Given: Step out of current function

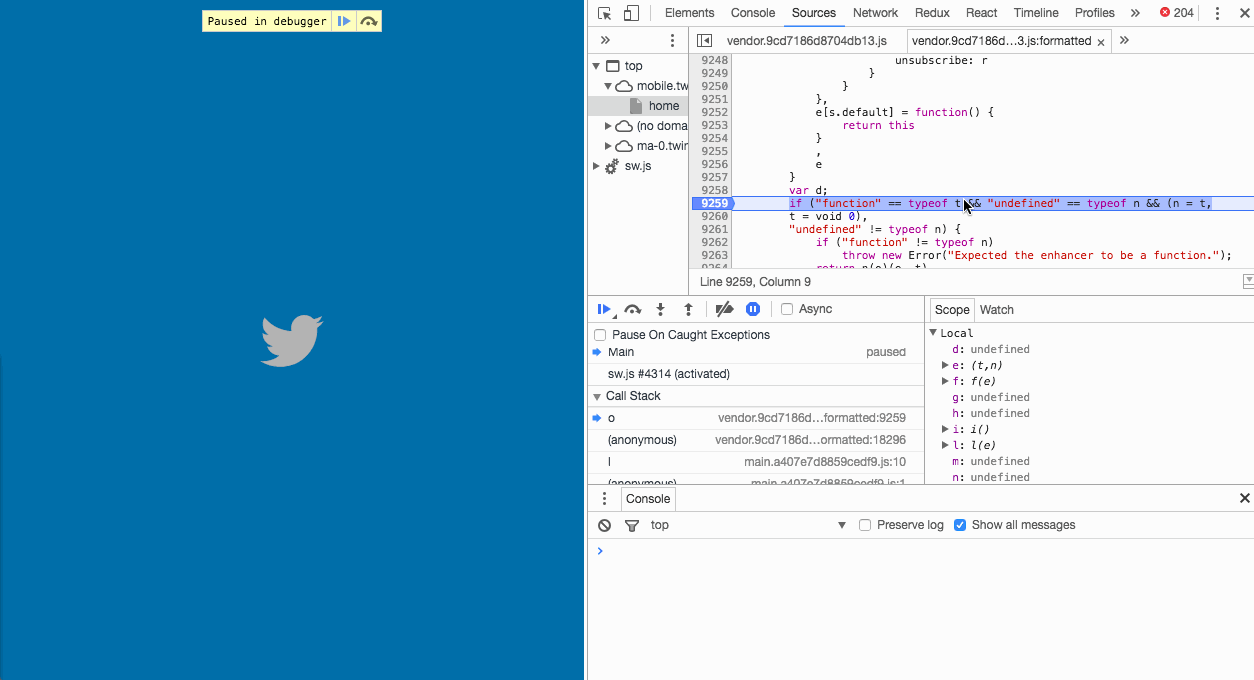Looking at the screenshot, I should click(688, 310).
